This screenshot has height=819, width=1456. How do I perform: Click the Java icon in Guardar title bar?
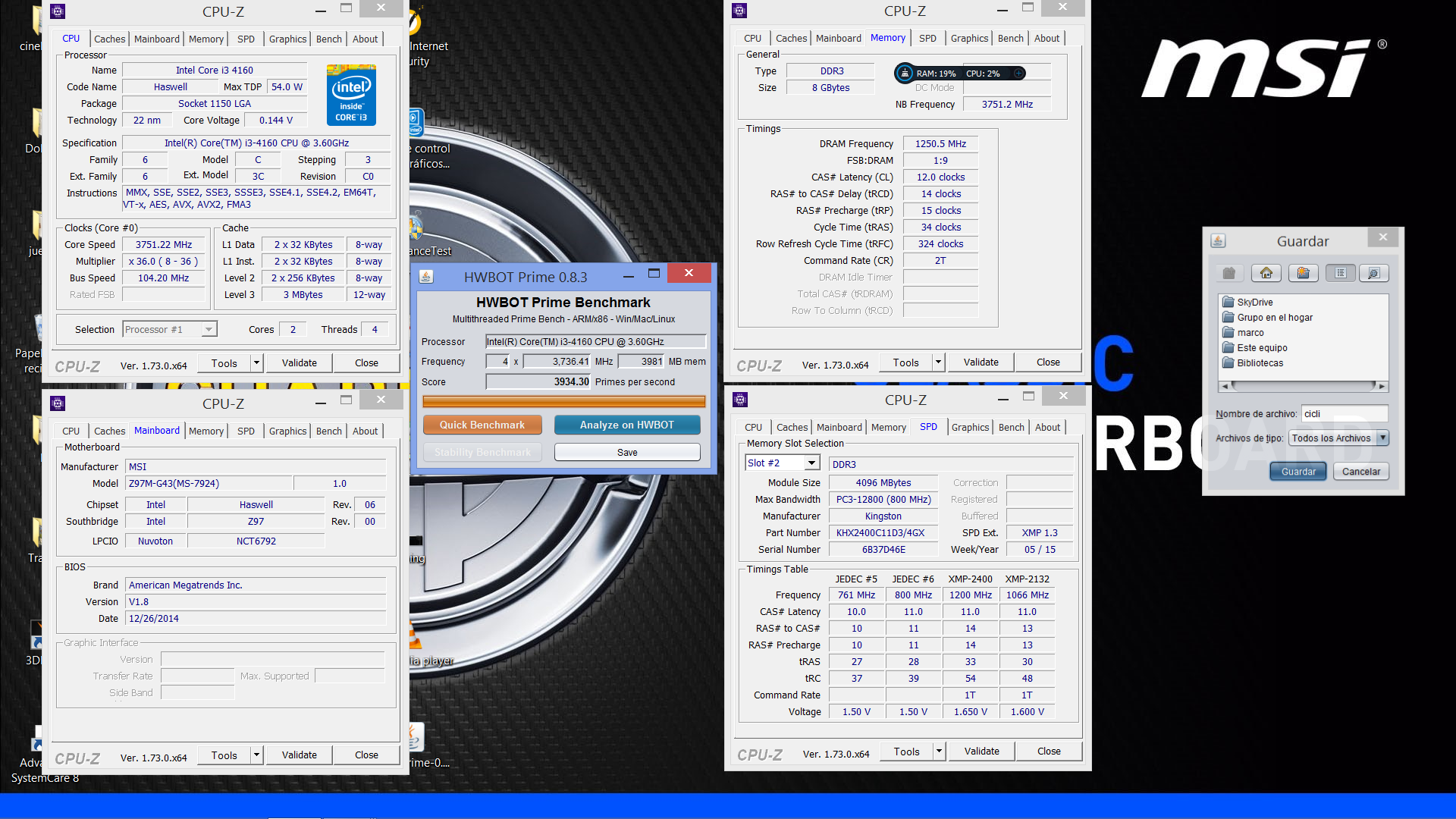click(1218, 240)
